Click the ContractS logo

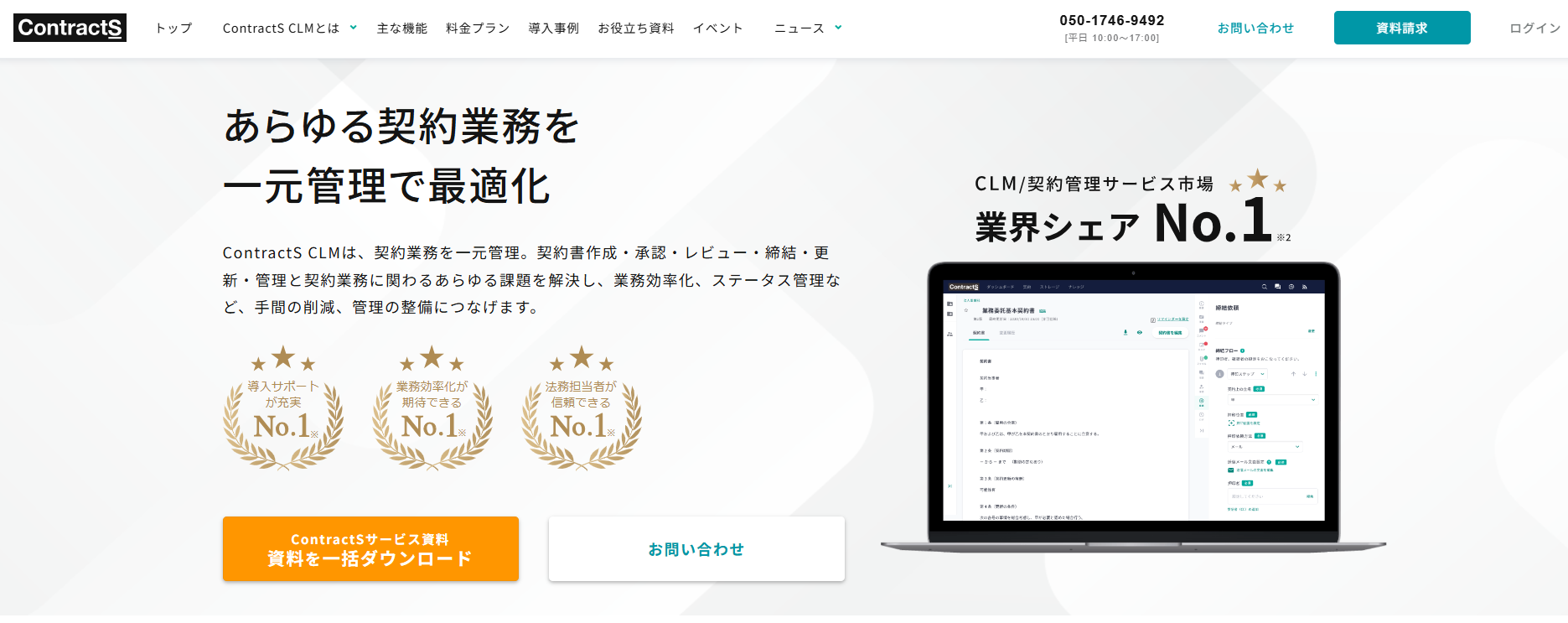70,28
